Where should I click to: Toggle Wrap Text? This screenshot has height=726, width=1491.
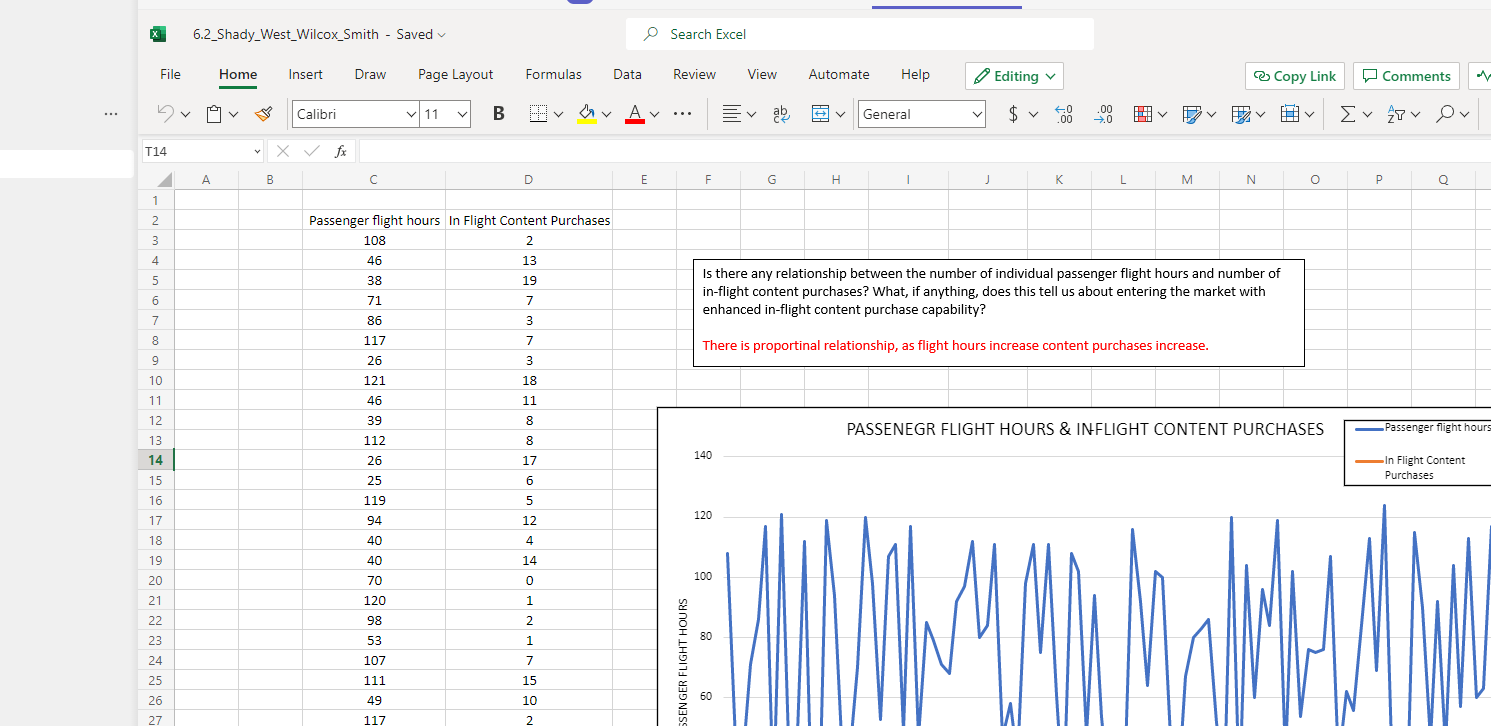781,114
